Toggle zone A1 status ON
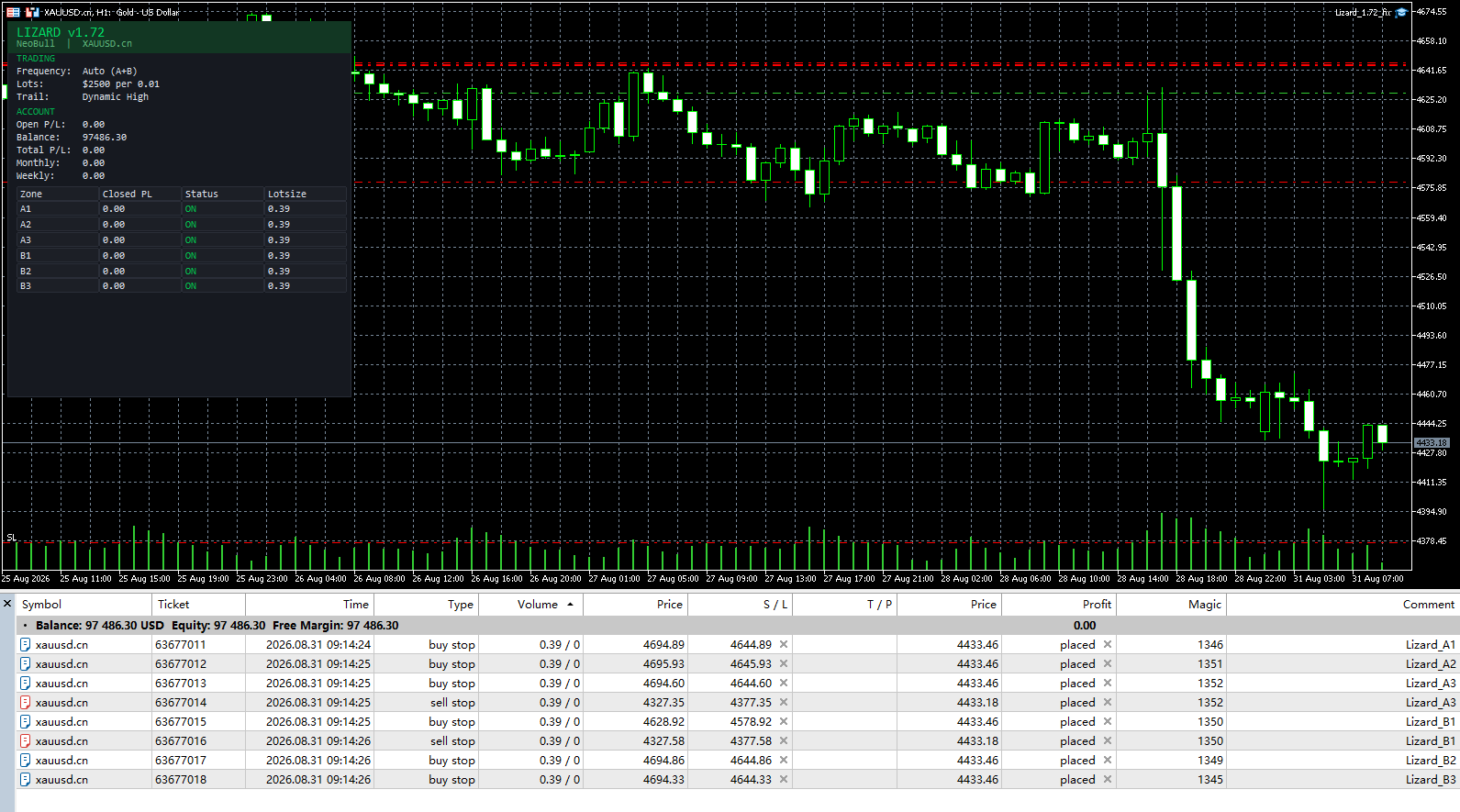 [x=191, y=209]
